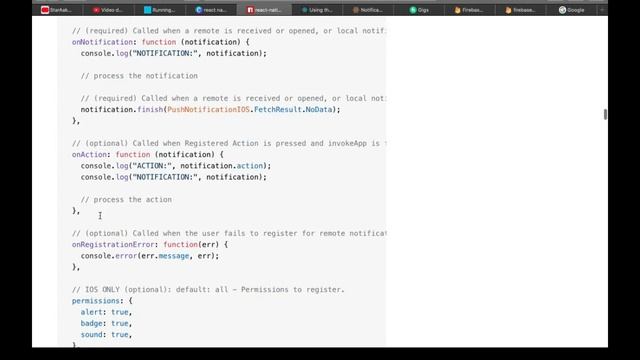Click 'permissions' key in the code
The height and width of the screenshot is (360, 640).
pyautogui.click(x=96, y=301)
